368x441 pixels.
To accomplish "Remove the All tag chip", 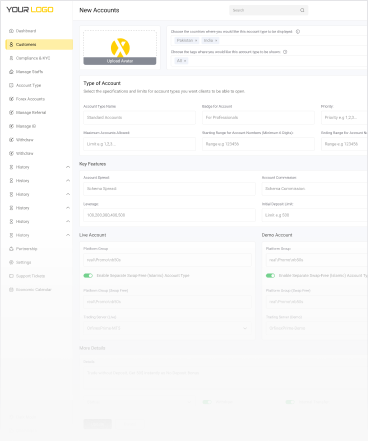I will coord(185,61).
